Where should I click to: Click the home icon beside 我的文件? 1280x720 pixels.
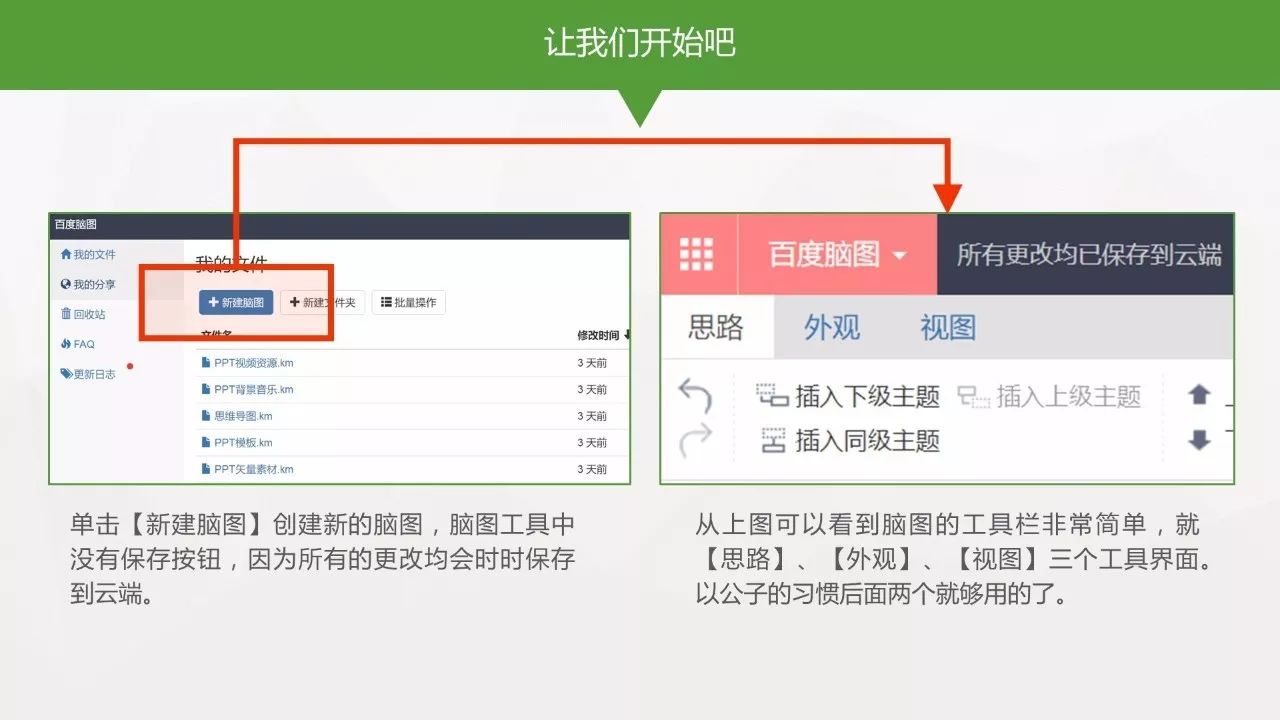66,255
